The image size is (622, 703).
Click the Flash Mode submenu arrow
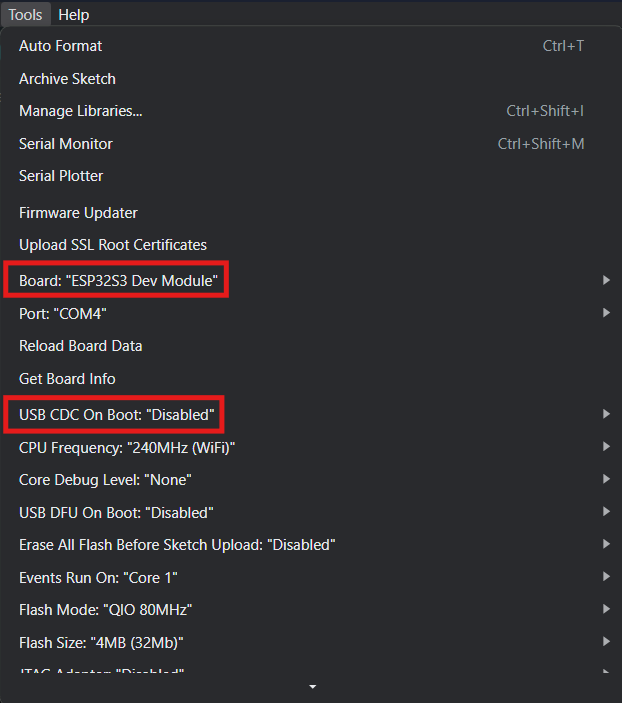(x=606, y=610)
